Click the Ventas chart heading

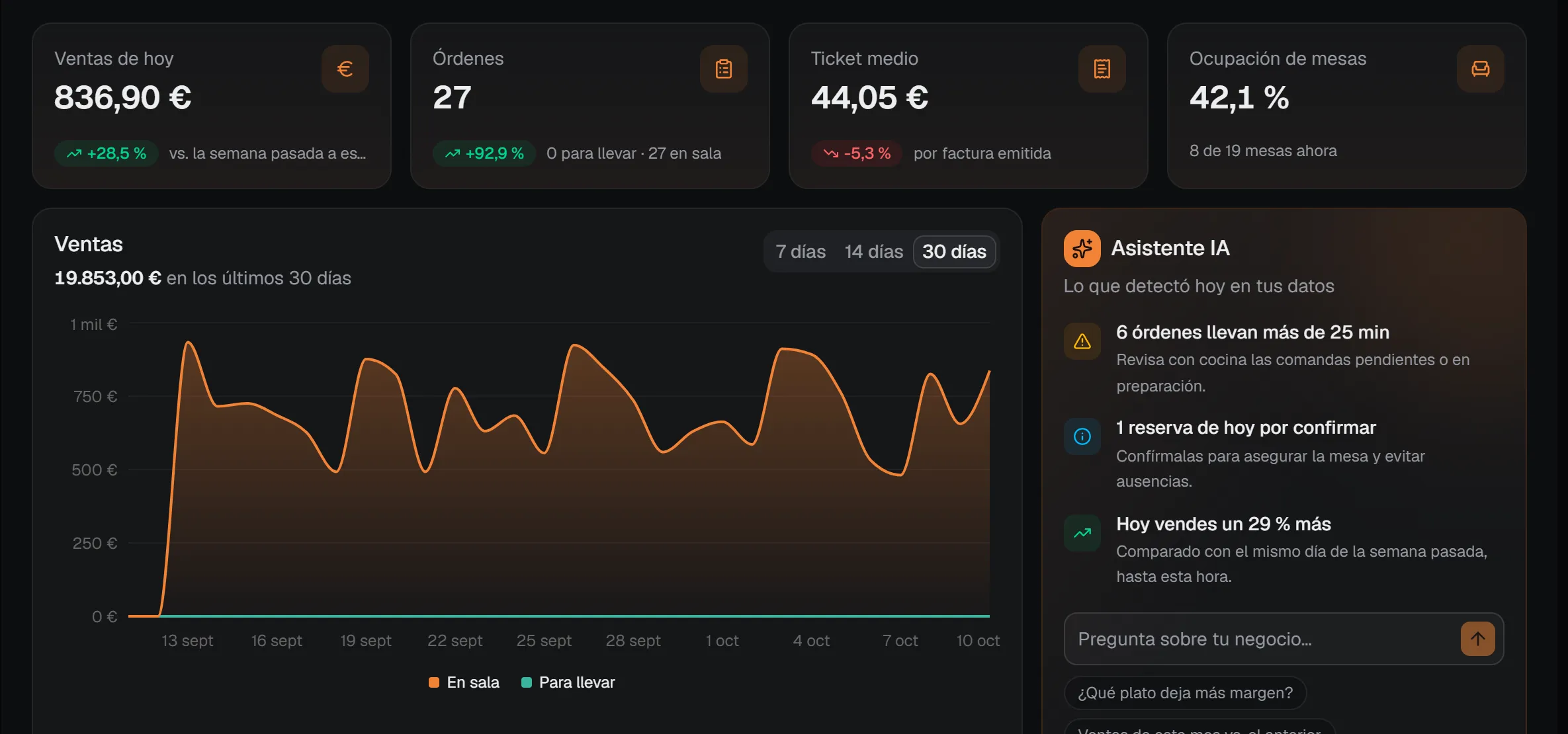tap(89, 244)
